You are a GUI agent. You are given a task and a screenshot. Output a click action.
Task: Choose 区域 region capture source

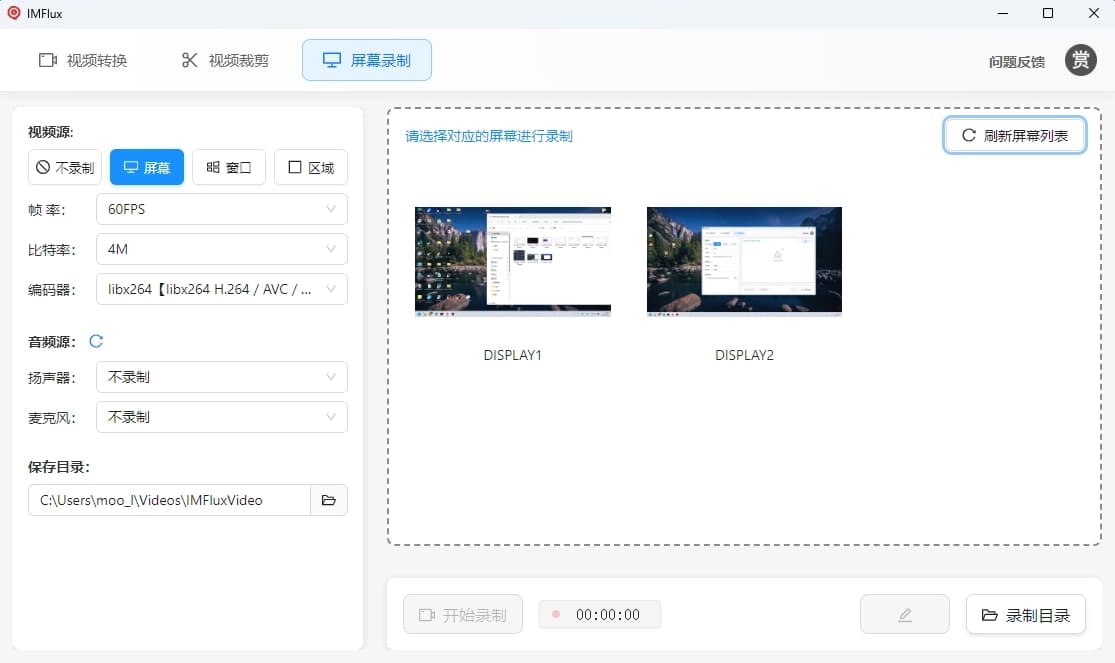click(x=310, y=168)
